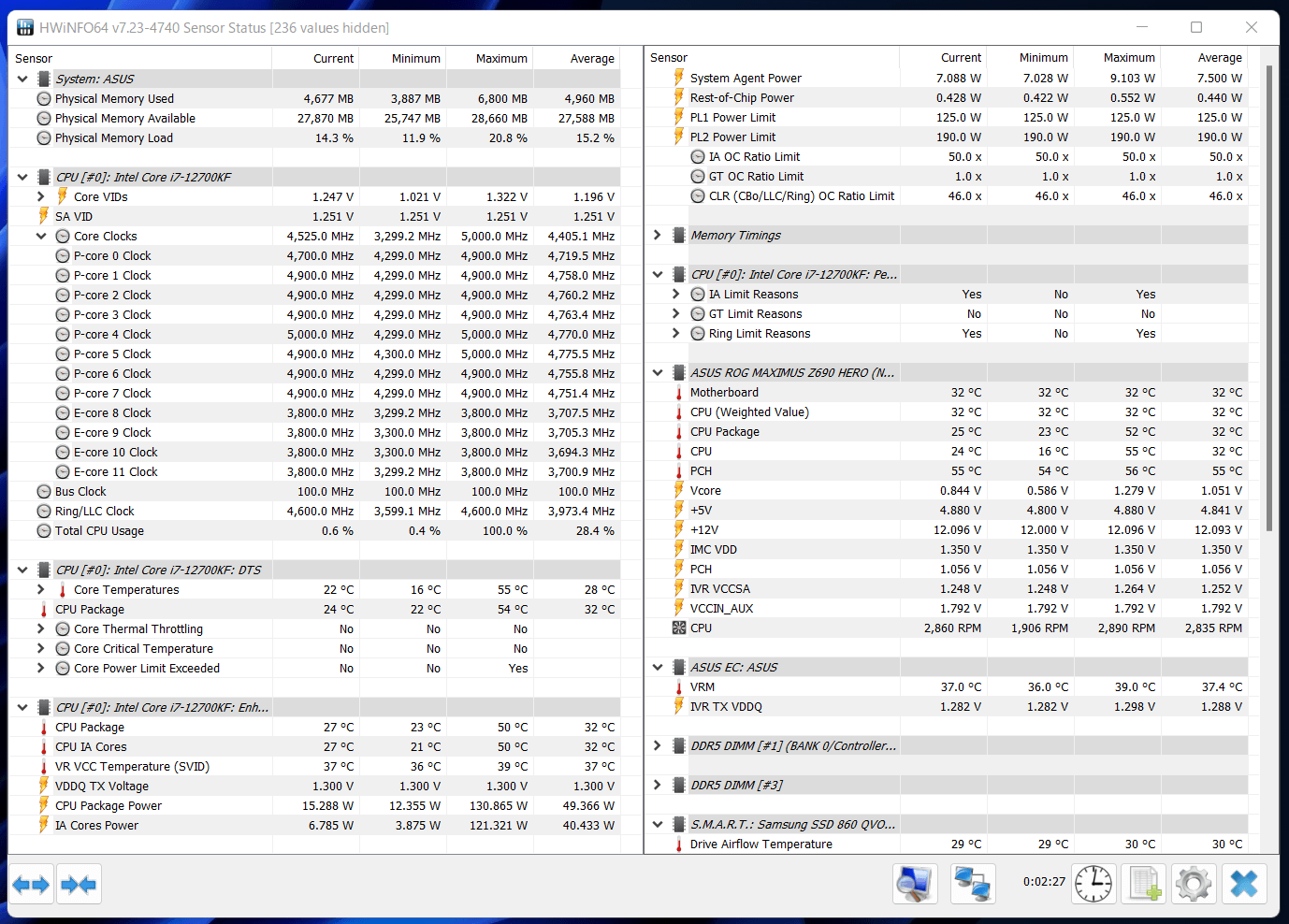The image size is (1289, 924).
Task: Click the lightning icon beside VDDQ TX Voltage
Action: point(44,787)
